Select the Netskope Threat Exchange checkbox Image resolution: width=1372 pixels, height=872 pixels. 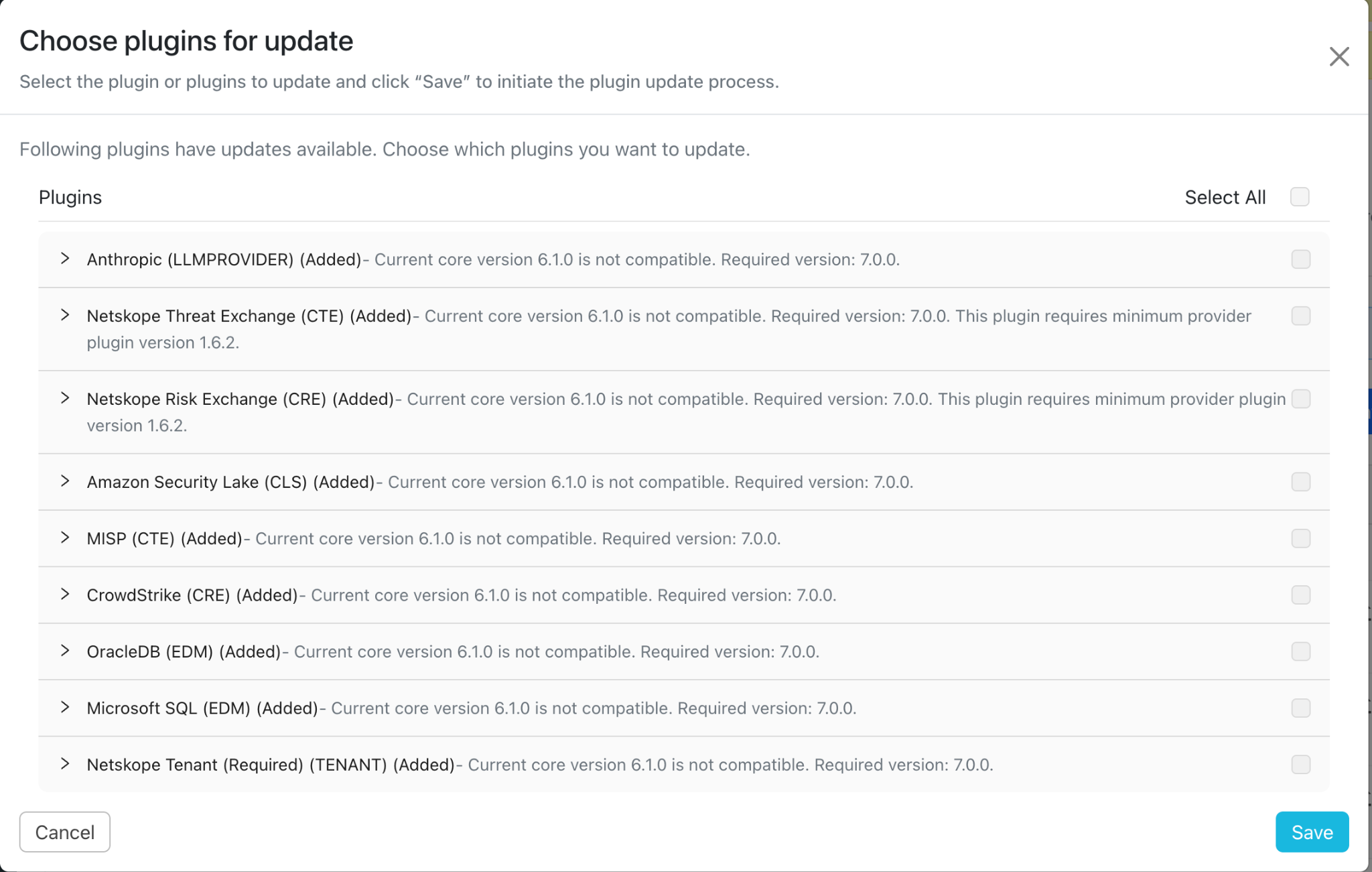point(1301,316)
